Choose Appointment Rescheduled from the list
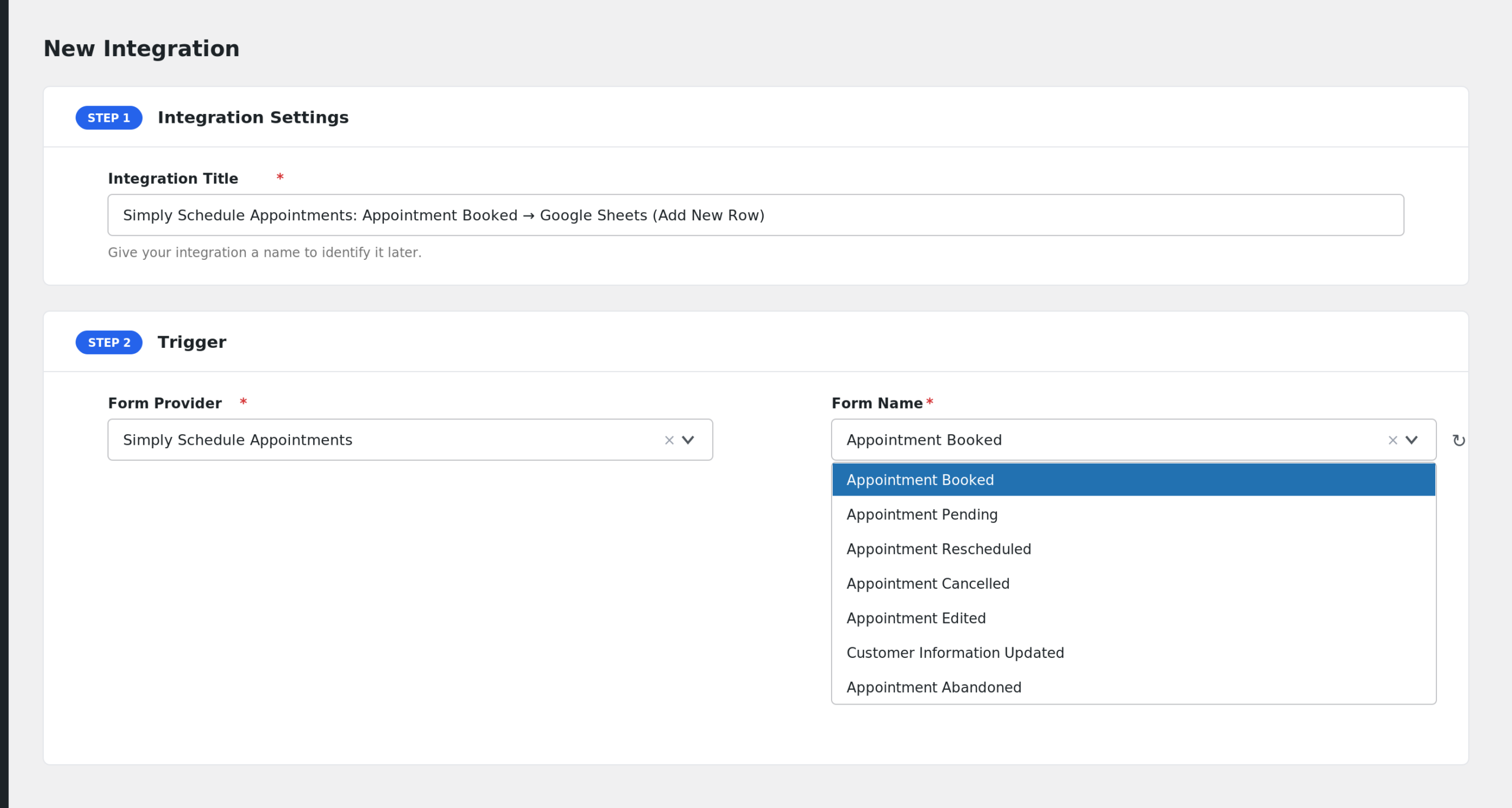 click(1133, 549)
